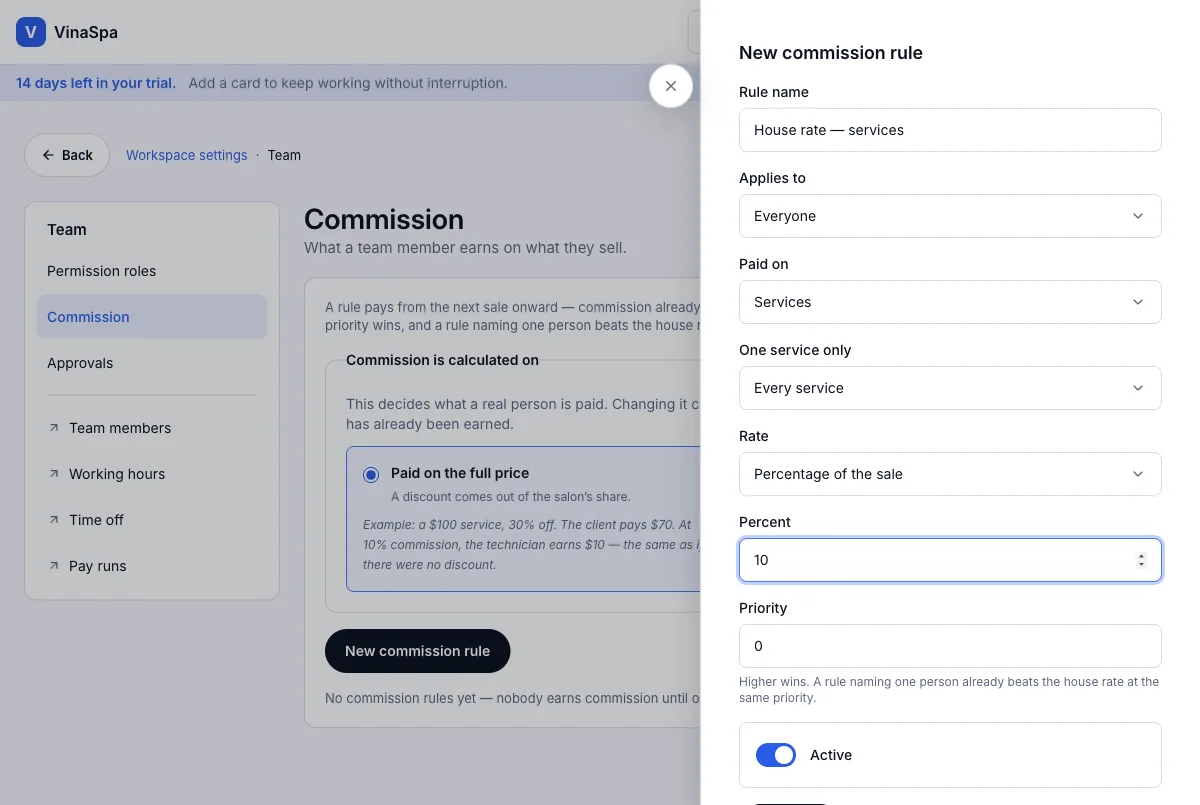Click the Back button
Screen dimensions: 1200x805
pyautogui.click(x=67, y=155)
